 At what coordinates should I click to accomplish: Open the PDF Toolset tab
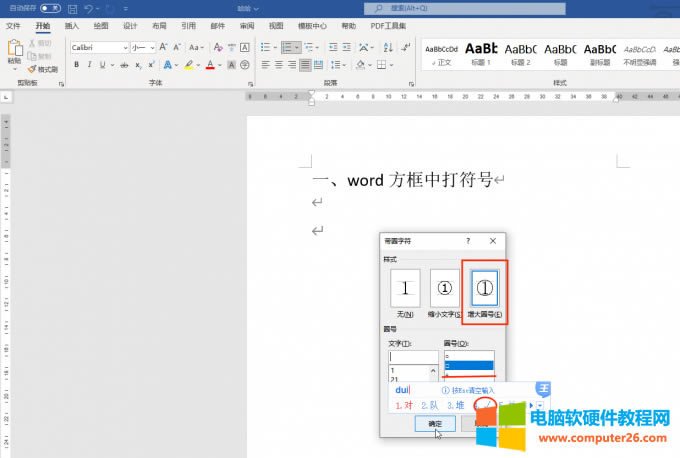388,26
